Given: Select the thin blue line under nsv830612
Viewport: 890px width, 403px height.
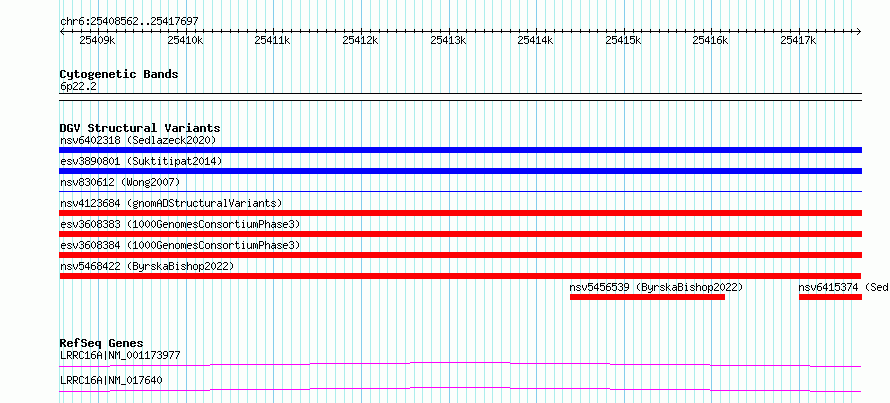Looking at the screenshot, I should [460, 192].
